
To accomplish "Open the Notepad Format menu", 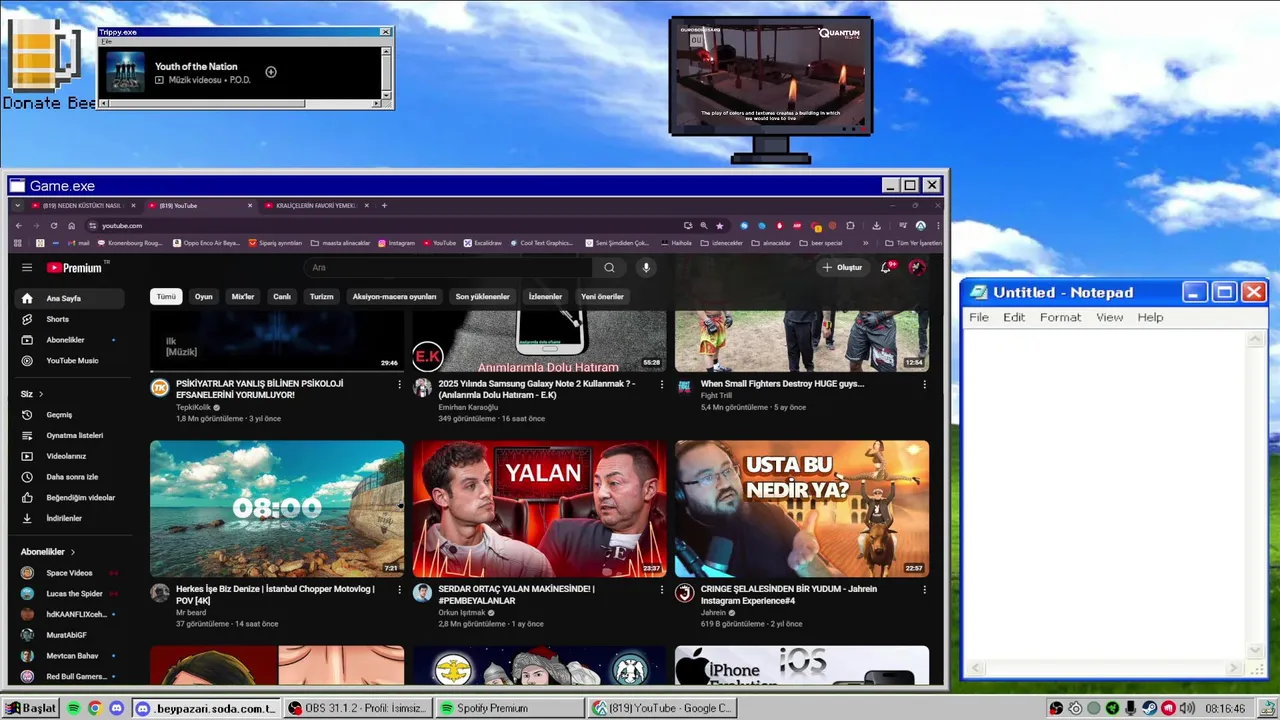I will pos(1060,317).
